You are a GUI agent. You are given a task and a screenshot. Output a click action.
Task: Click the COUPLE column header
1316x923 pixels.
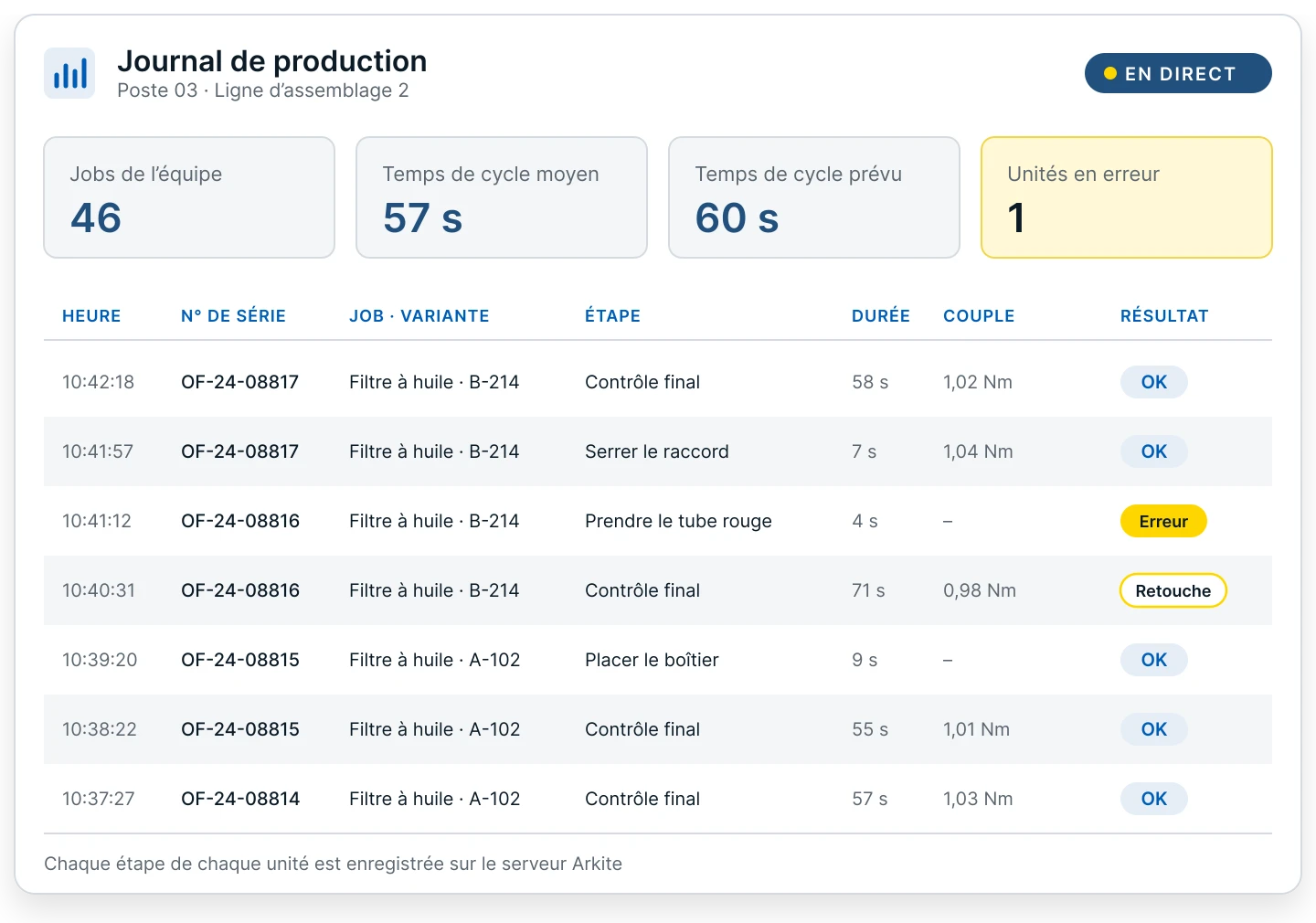979,316
